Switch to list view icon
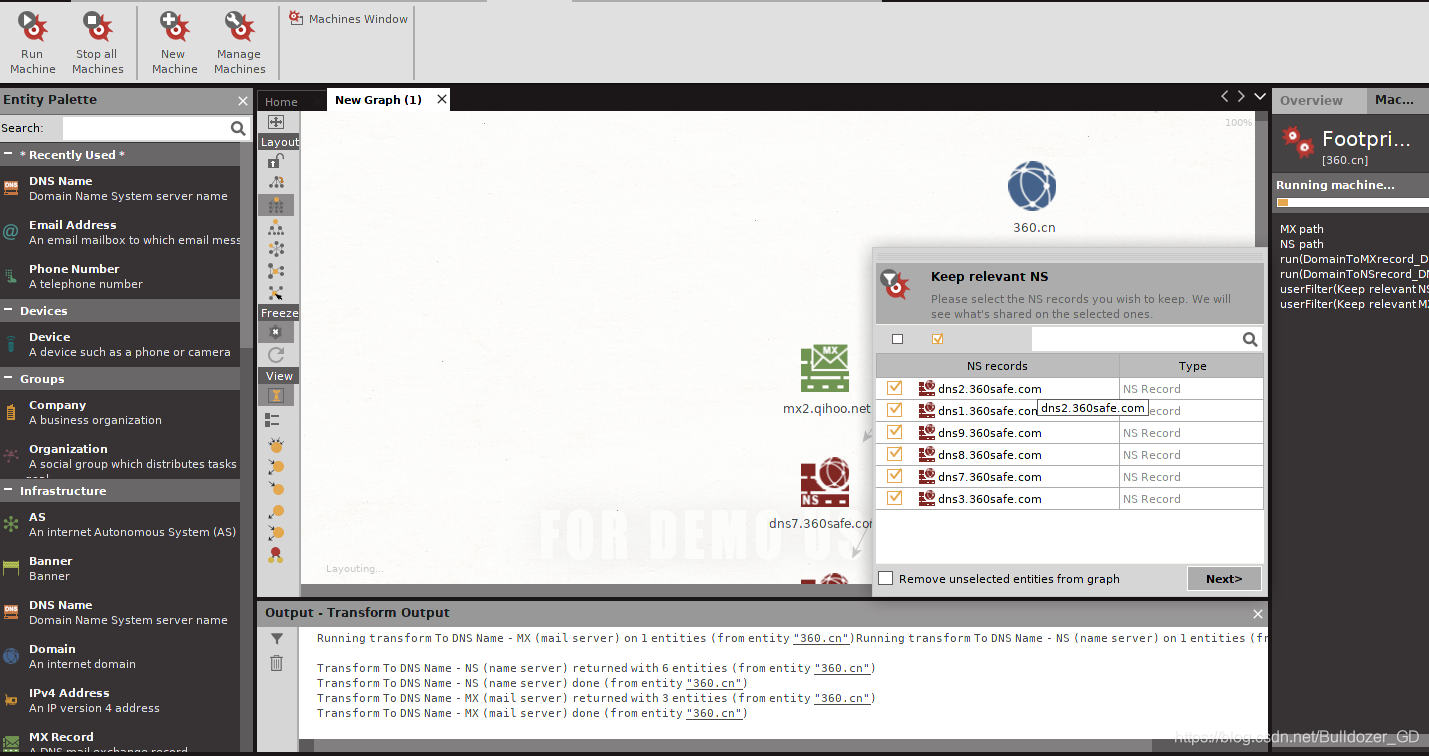Viewport: 1429px width, 756px height. pos(273,420)
